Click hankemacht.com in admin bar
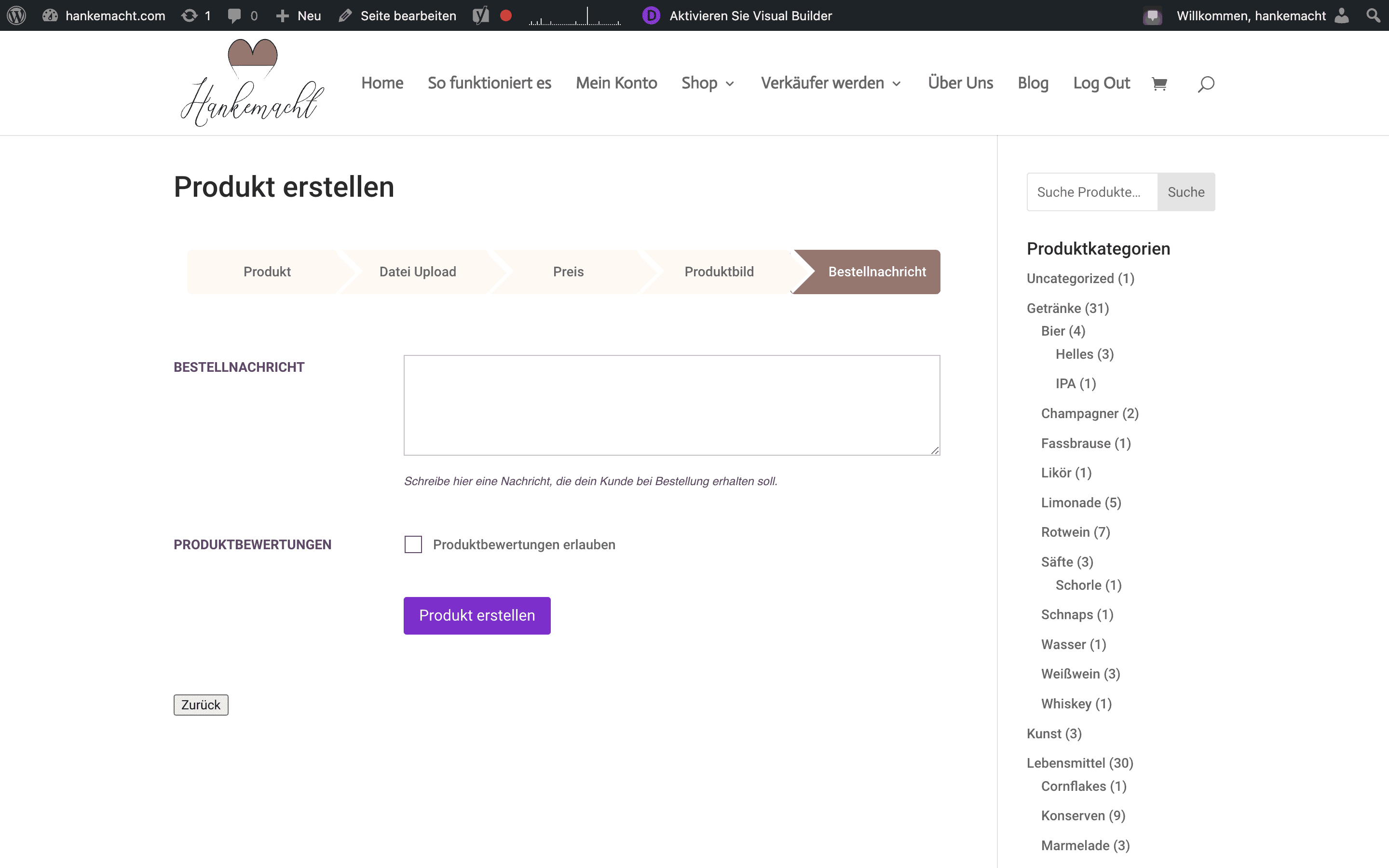 point(115,15)
